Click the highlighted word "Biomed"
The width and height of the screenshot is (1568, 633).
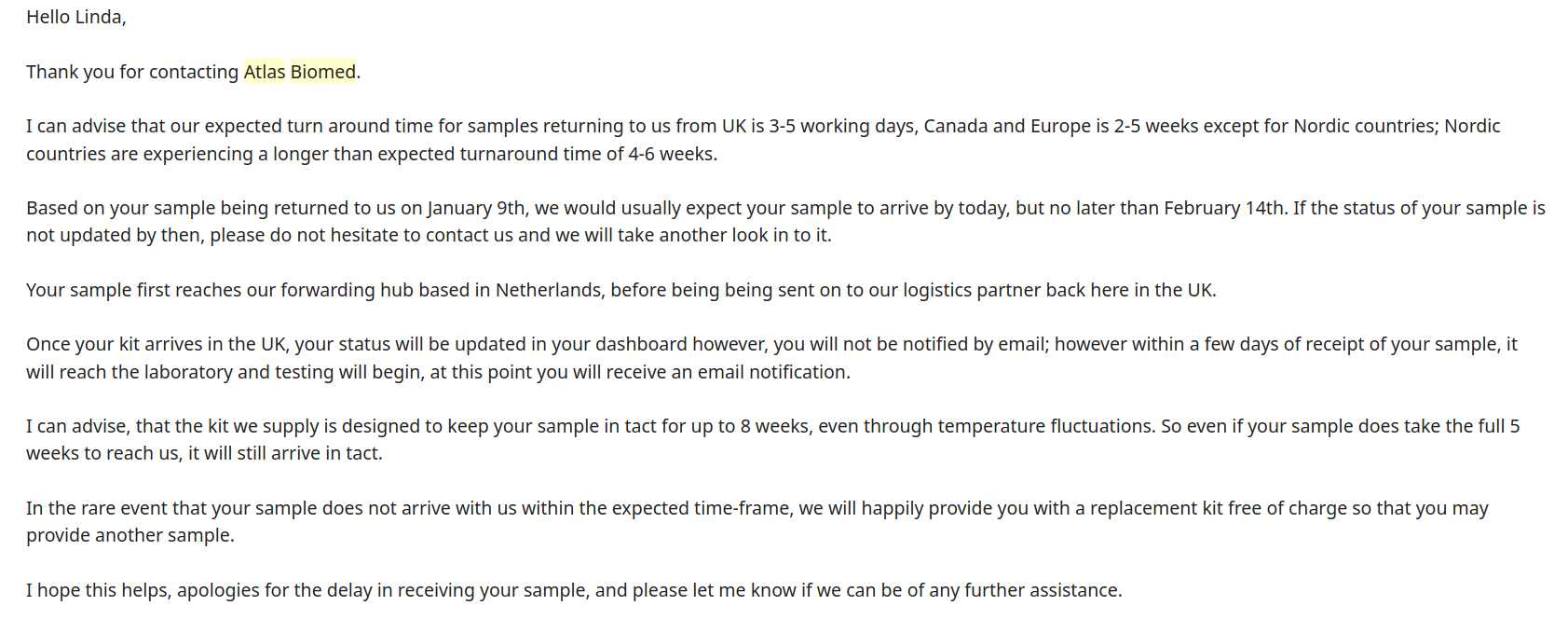click(323, 72)
